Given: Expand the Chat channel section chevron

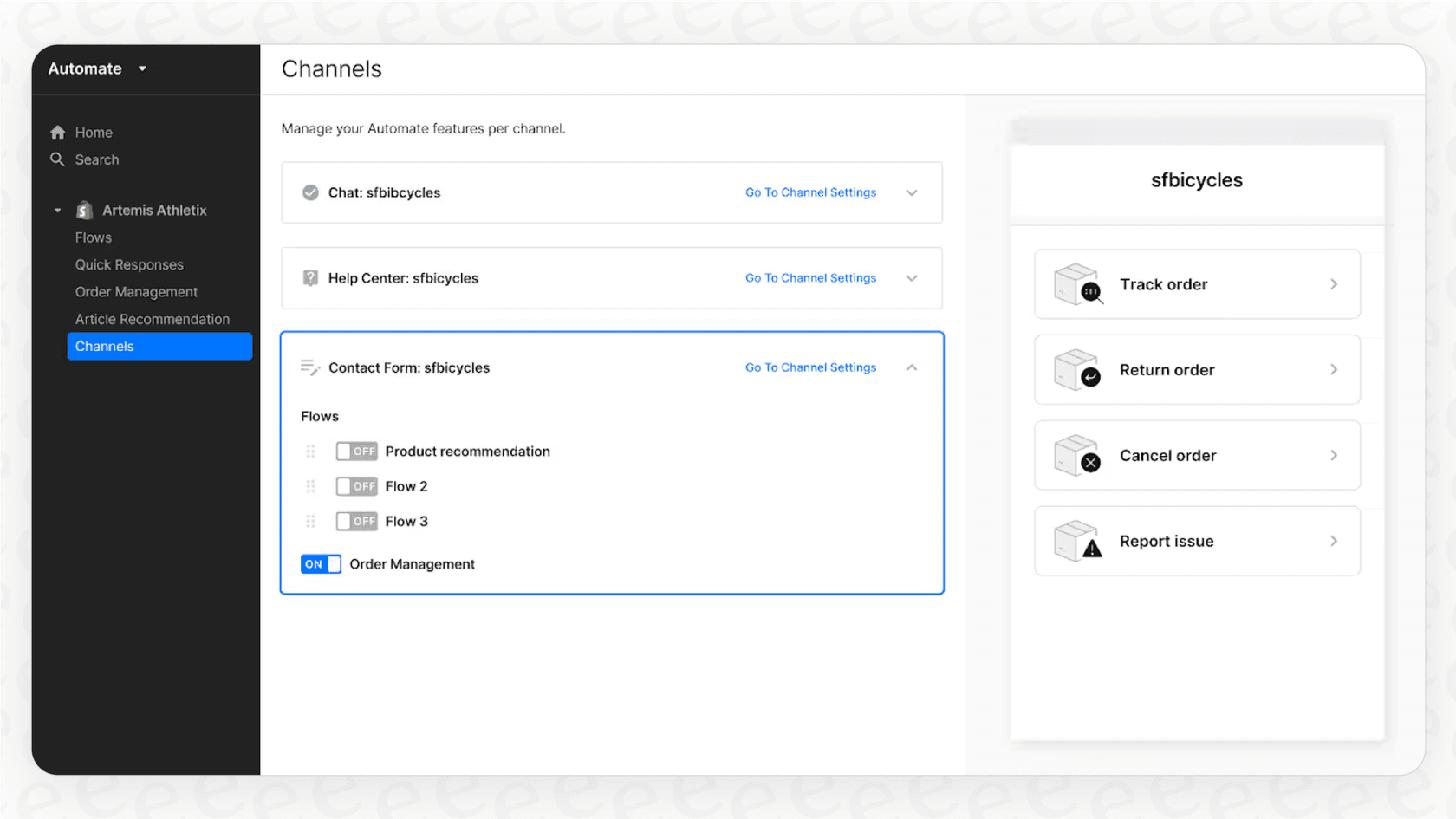Looking at the screenshot, I should coord(912,192).
